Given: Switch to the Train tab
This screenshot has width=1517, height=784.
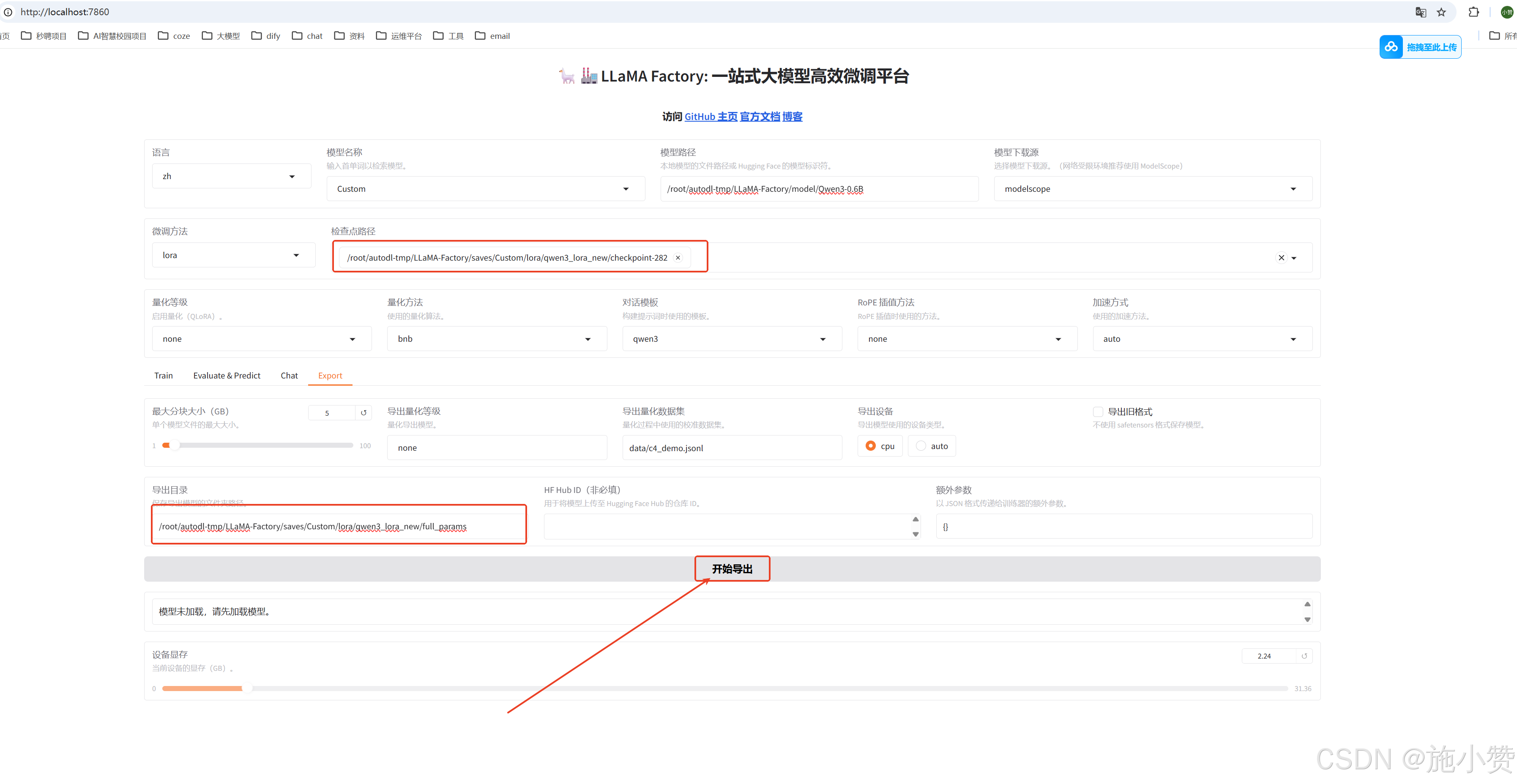Looking at the screenshot, I should pyautogui.click(x=164, y=376).
